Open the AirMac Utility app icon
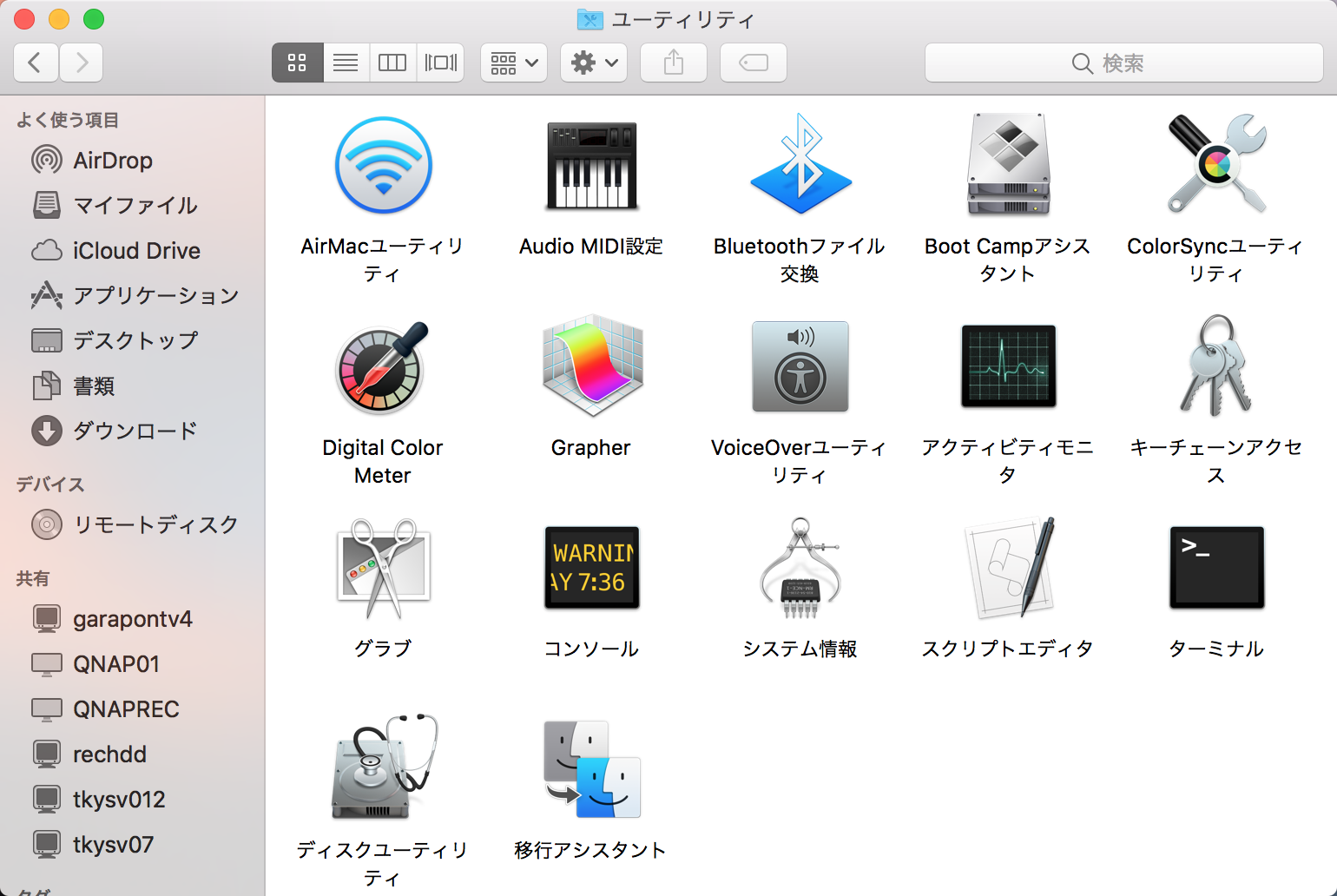 [383, 165]
